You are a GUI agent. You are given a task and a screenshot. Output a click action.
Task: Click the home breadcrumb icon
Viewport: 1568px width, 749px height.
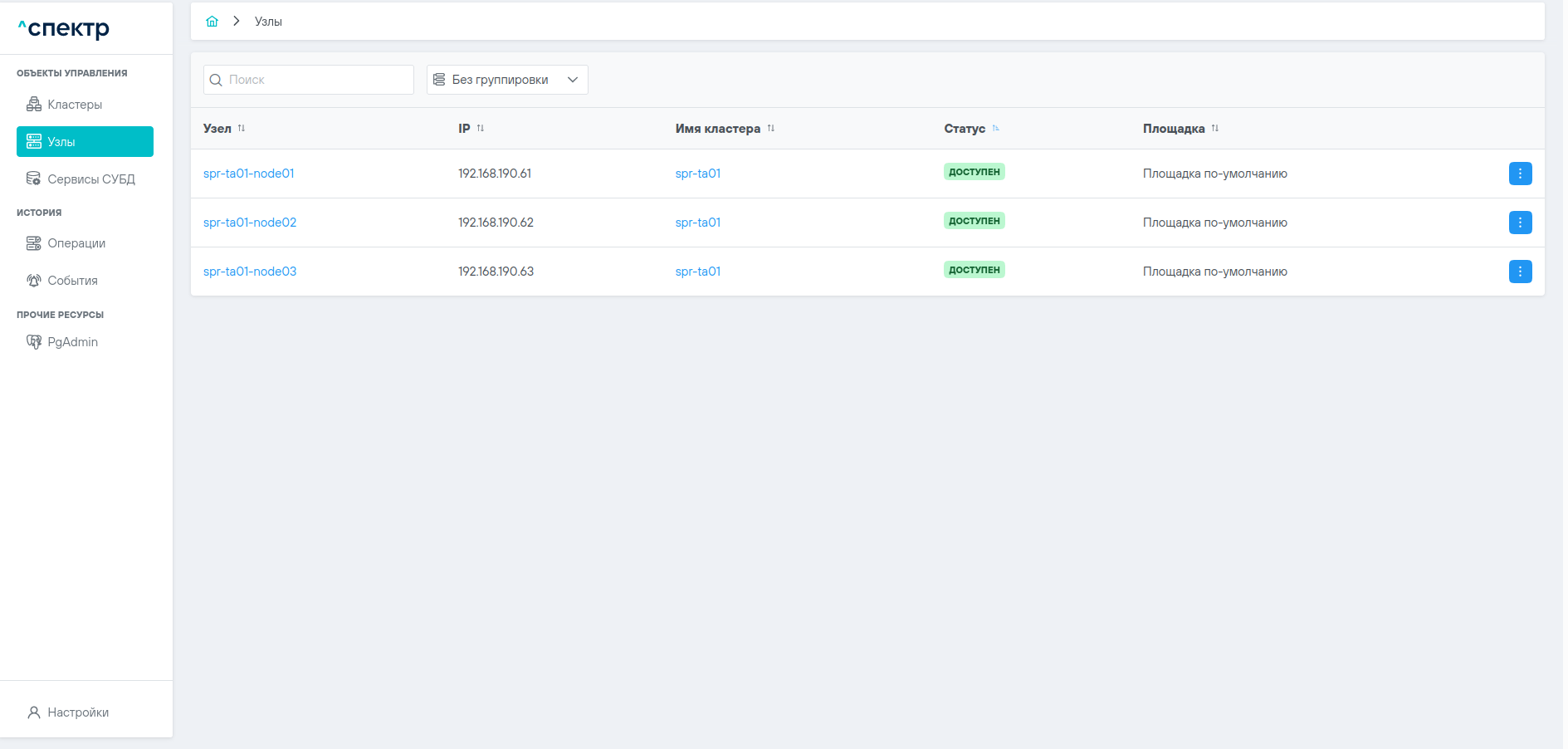212,22
